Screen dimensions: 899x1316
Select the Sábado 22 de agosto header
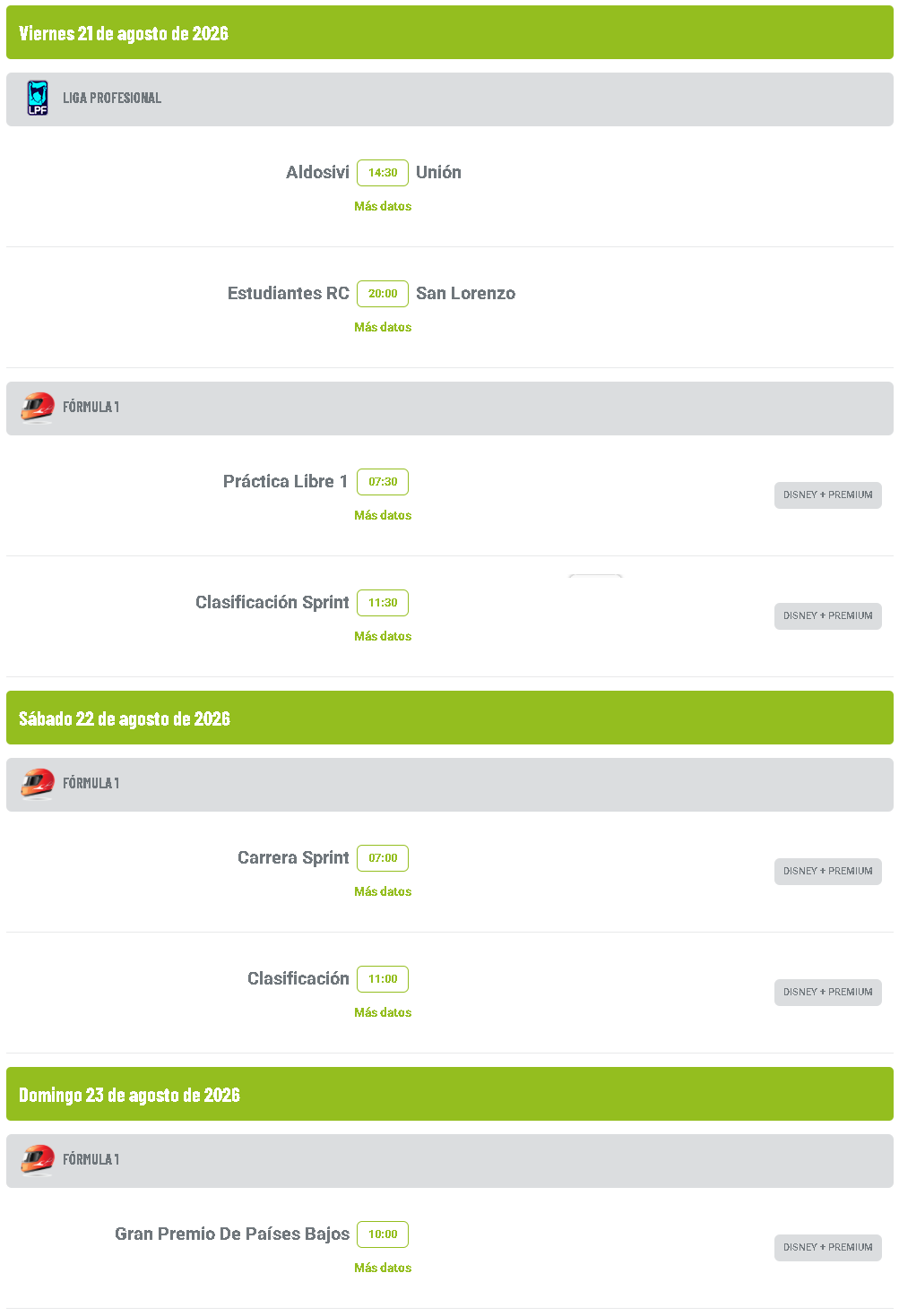(x=450, y=718)
